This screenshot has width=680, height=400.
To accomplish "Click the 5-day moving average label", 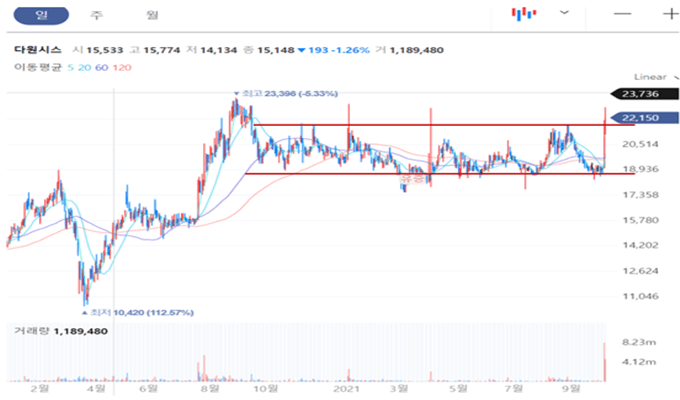I will pos(70,68).
